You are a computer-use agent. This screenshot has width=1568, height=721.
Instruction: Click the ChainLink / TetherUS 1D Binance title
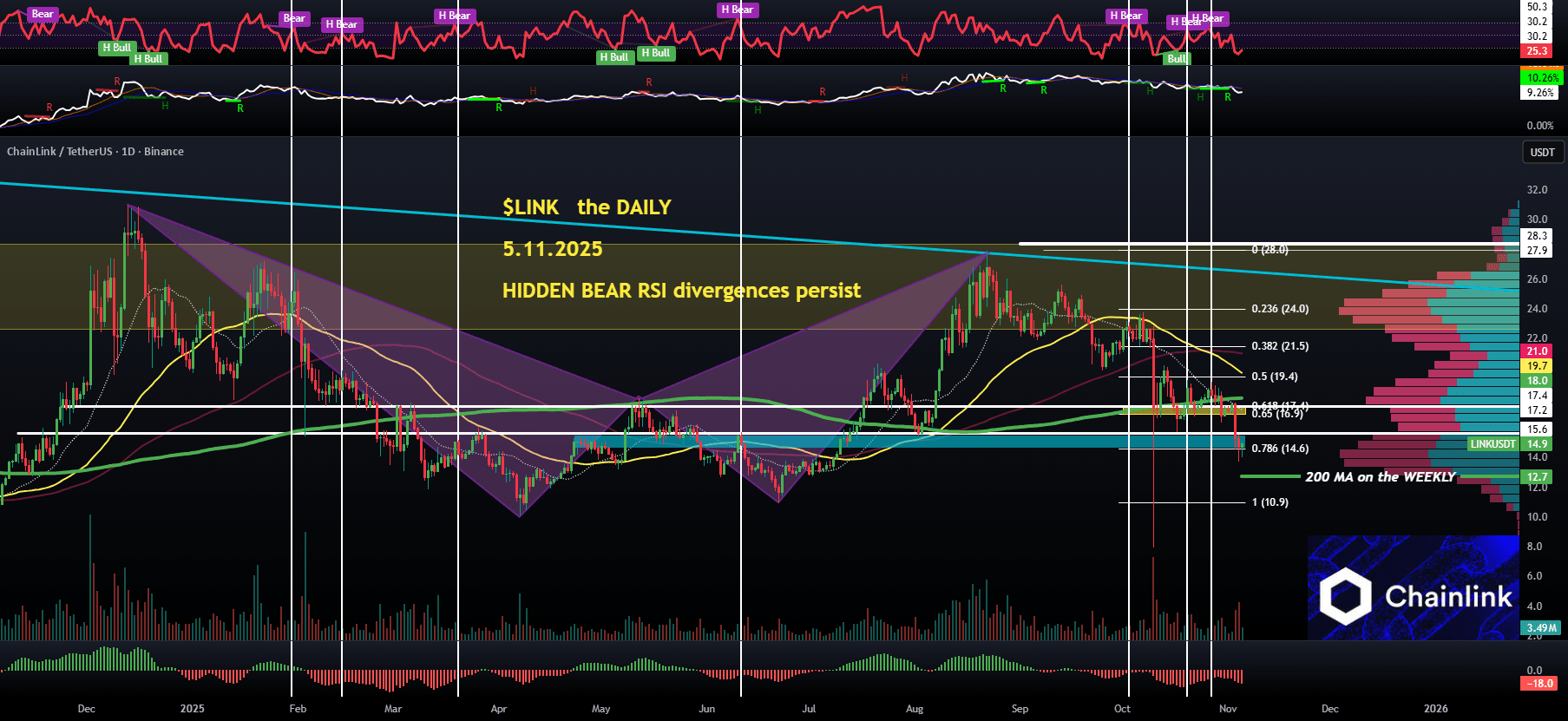95,151
